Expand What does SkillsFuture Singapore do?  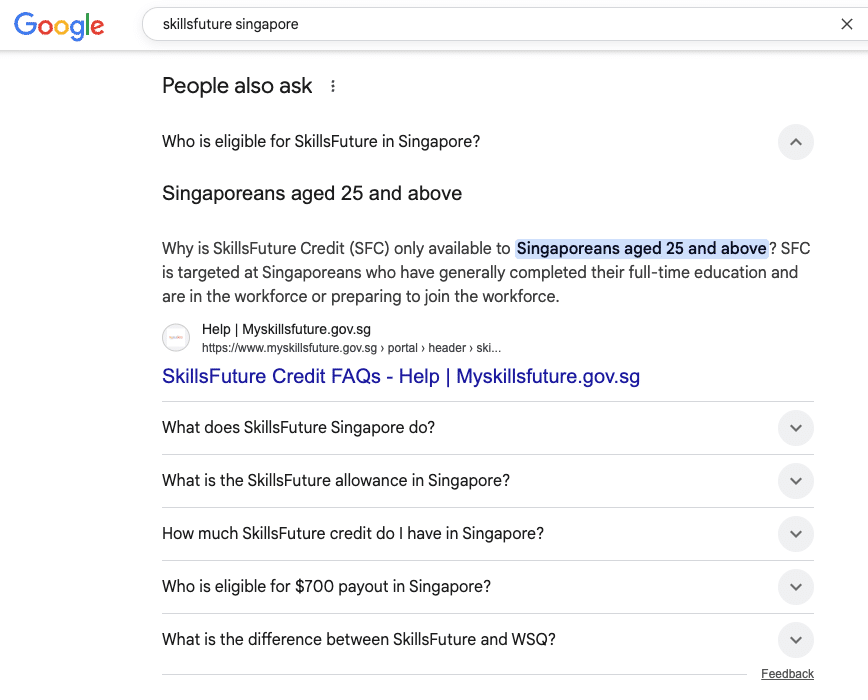pos(795,428)
